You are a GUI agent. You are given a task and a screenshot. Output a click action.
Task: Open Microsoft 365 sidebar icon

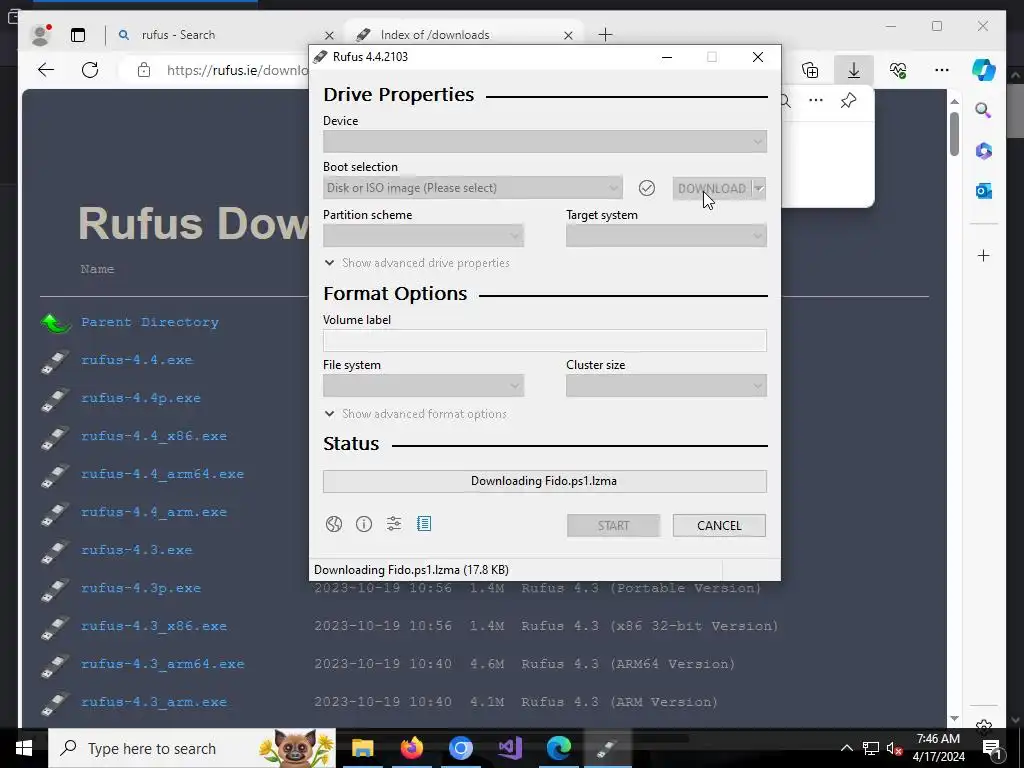(x=984, y=151)
